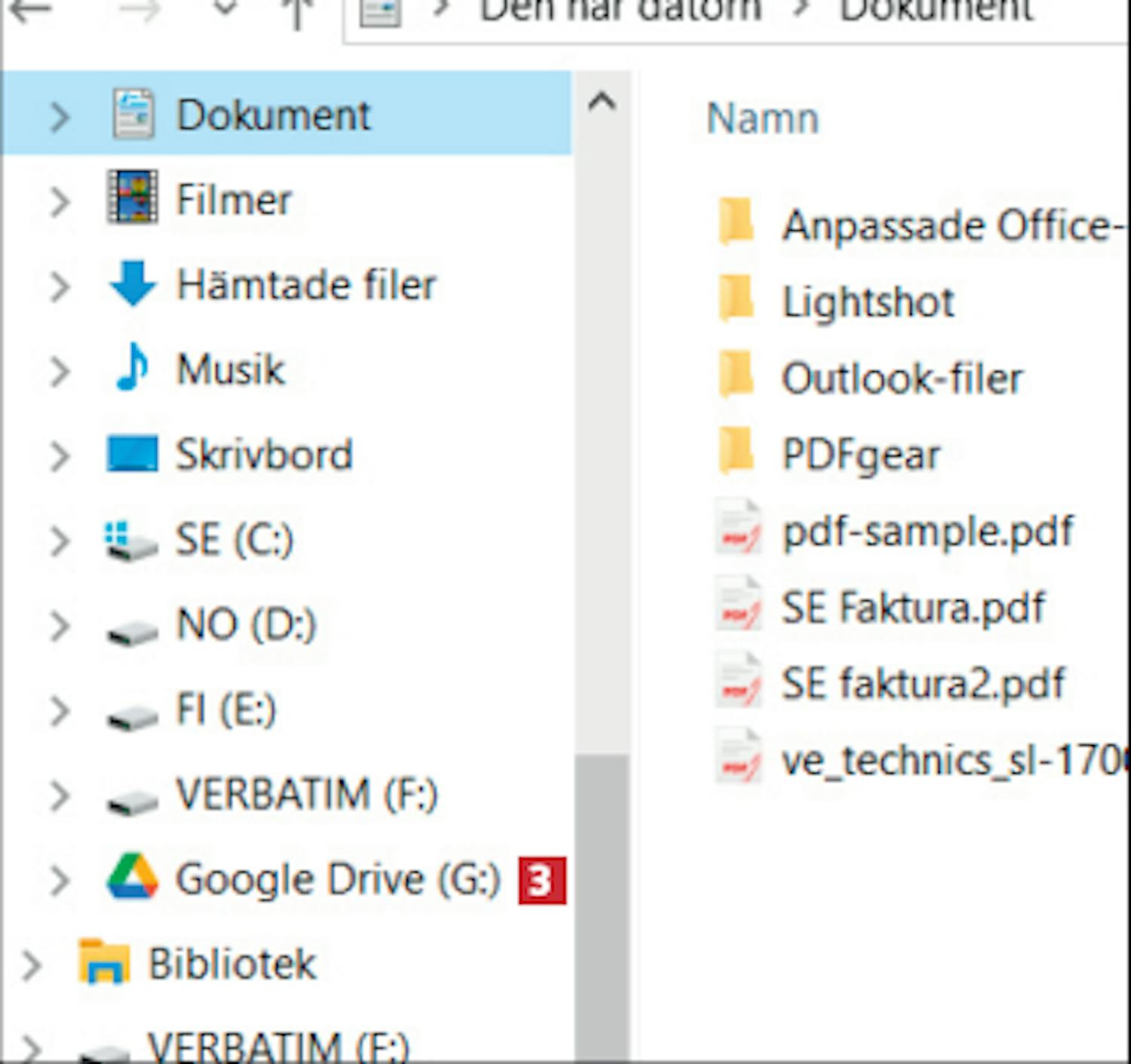Sort by the Namn column header
This screenshot has width=1131, height=1064.
762,119
